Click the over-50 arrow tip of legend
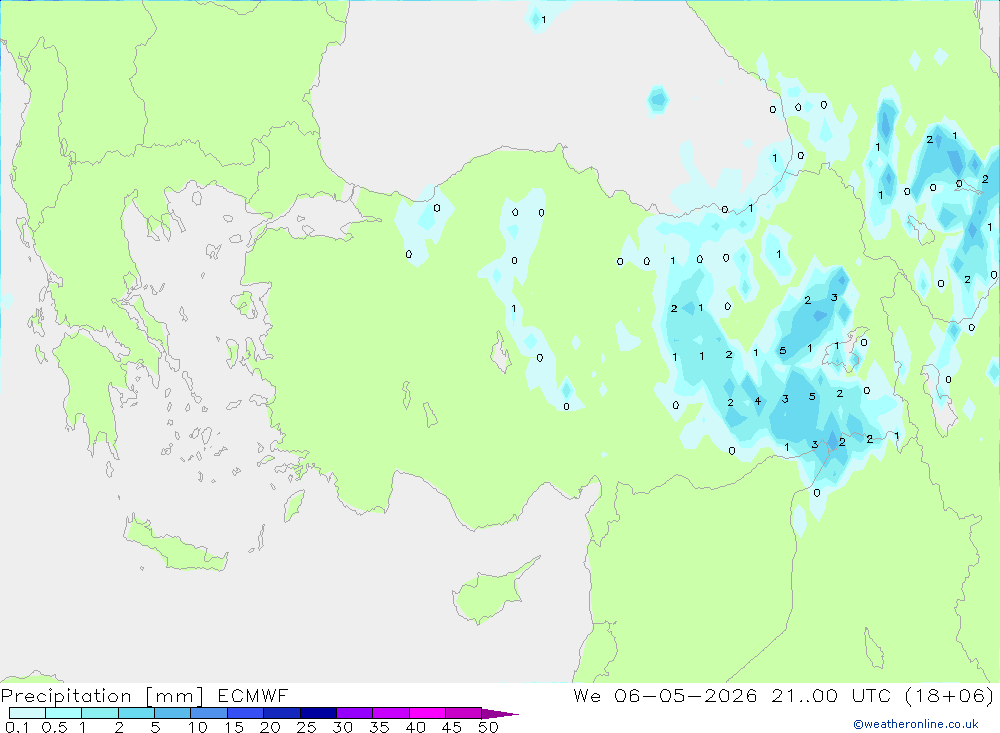The image size is (1000, 733). 499,713
